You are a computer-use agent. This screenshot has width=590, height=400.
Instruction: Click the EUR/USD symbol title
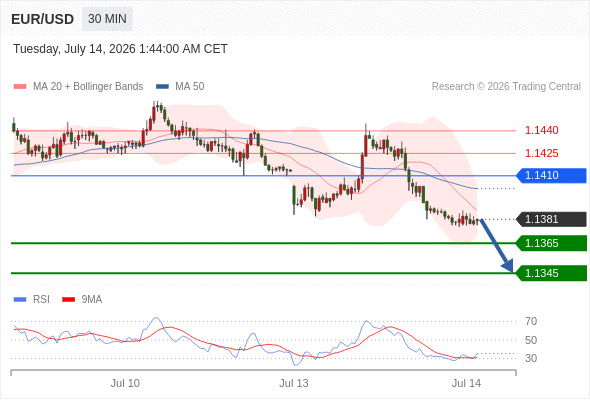[43, 19]
